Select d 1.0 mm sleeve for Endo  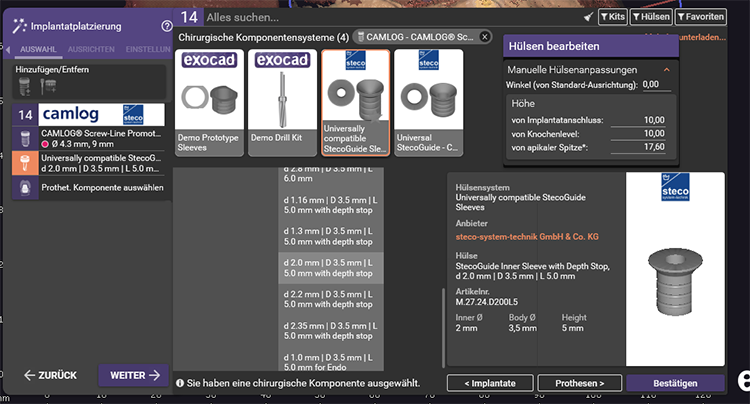click(331, 361)
